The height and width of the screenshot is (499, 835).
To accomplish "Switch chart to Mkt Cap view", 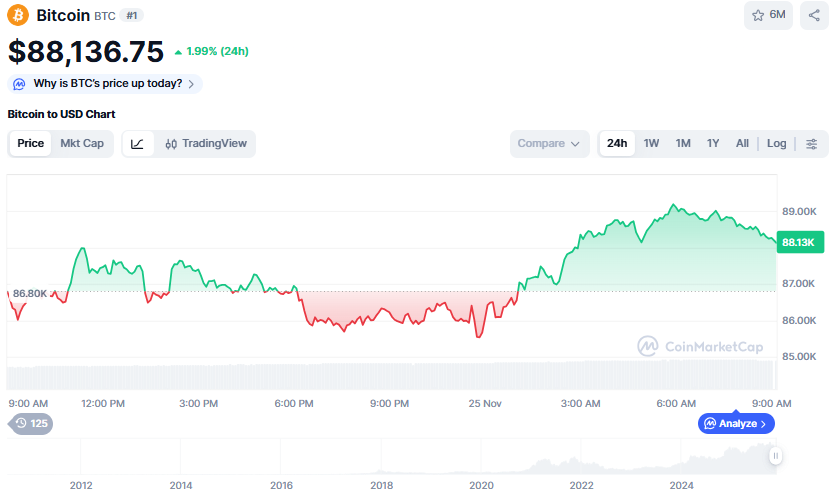I will coord(82,144).
